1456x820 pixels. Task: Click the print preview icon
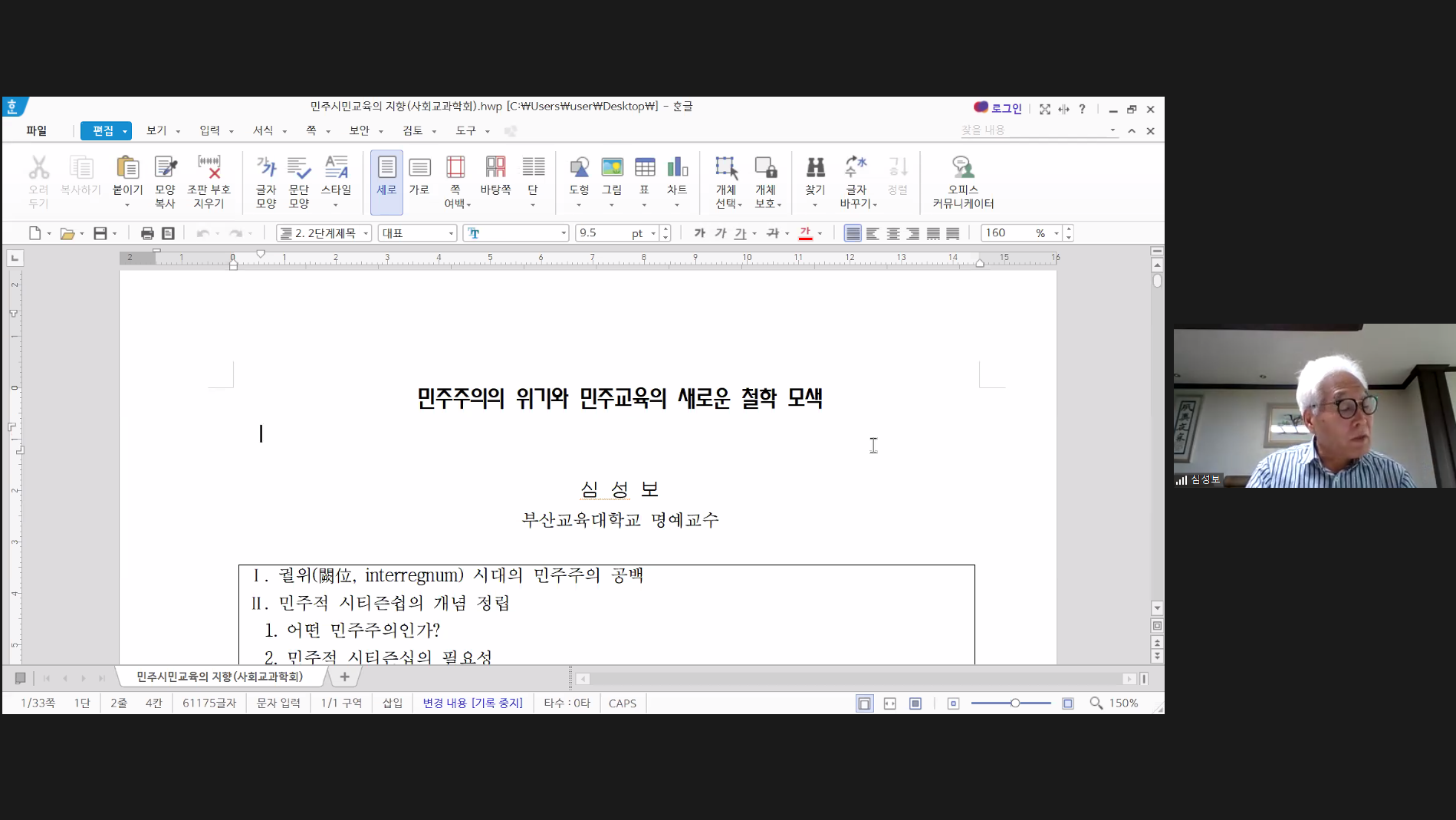coord(168,233)
